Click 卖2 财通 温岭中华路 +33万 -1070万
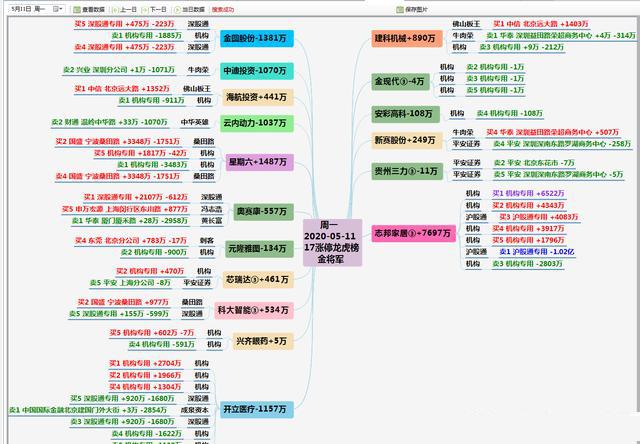The image size is (640, 444). [109, 122]
